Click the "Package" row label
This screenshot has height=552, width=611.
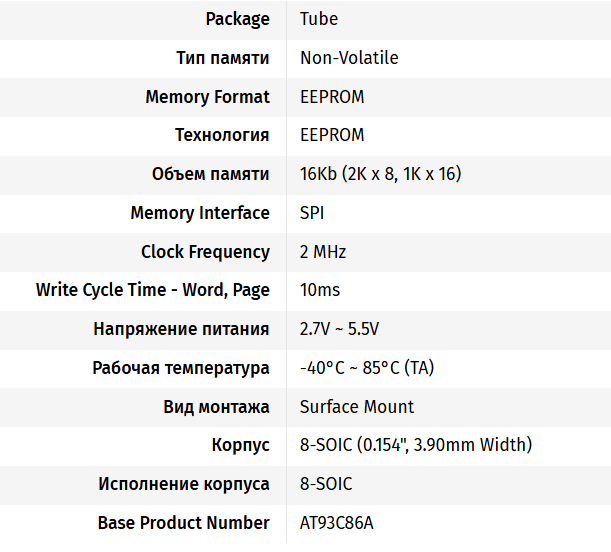click(x=237, y=19)
